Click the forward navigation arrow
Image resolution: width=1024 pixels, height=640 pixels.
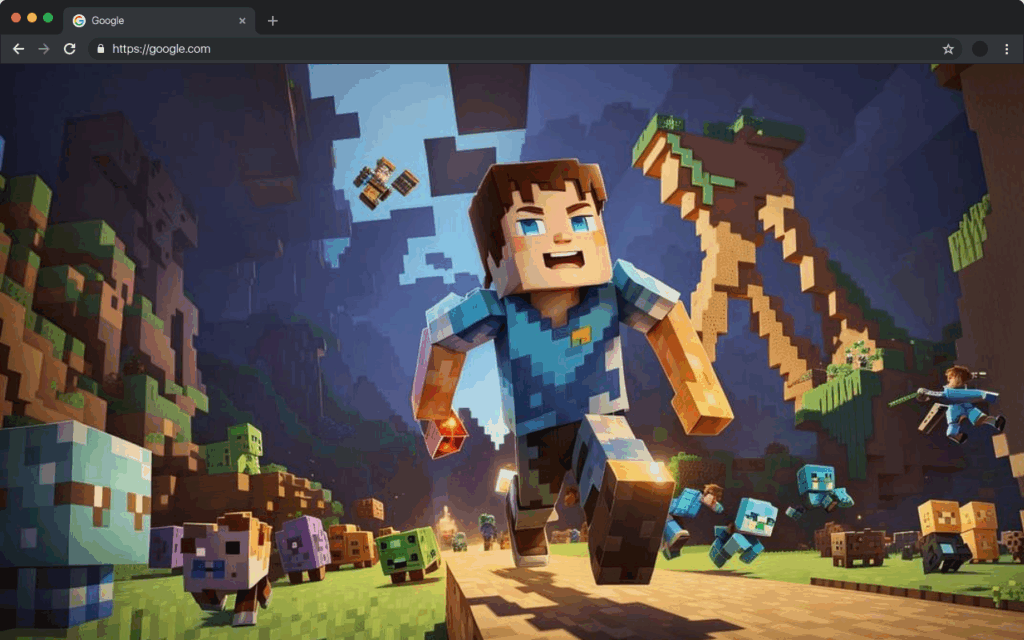(x=44, y=49)
